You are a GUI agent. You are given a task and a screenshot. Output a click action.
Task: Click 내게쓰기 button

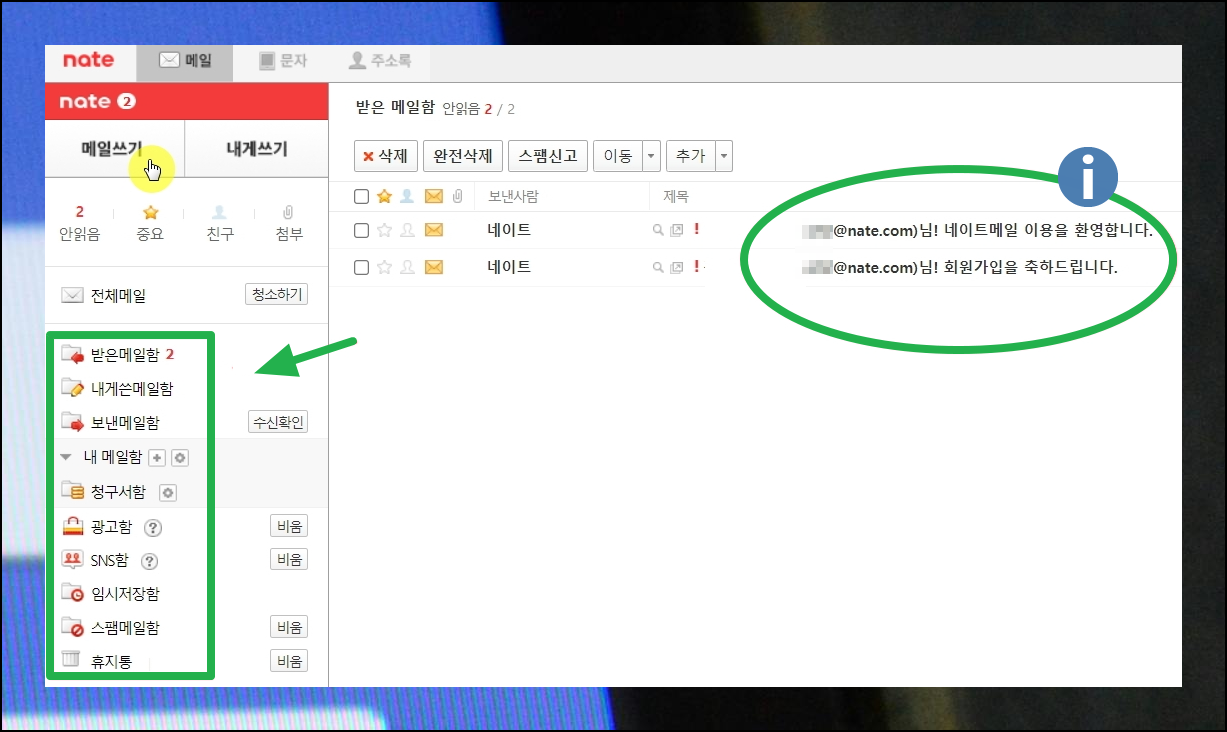tap(257, 149)
